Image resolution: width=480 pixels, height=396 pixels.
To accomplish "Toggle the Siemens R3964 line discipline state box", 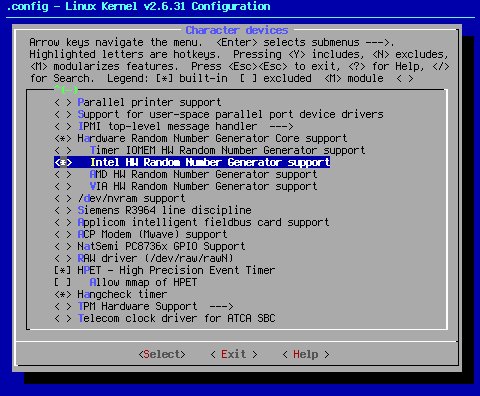I will coord(63,210).
